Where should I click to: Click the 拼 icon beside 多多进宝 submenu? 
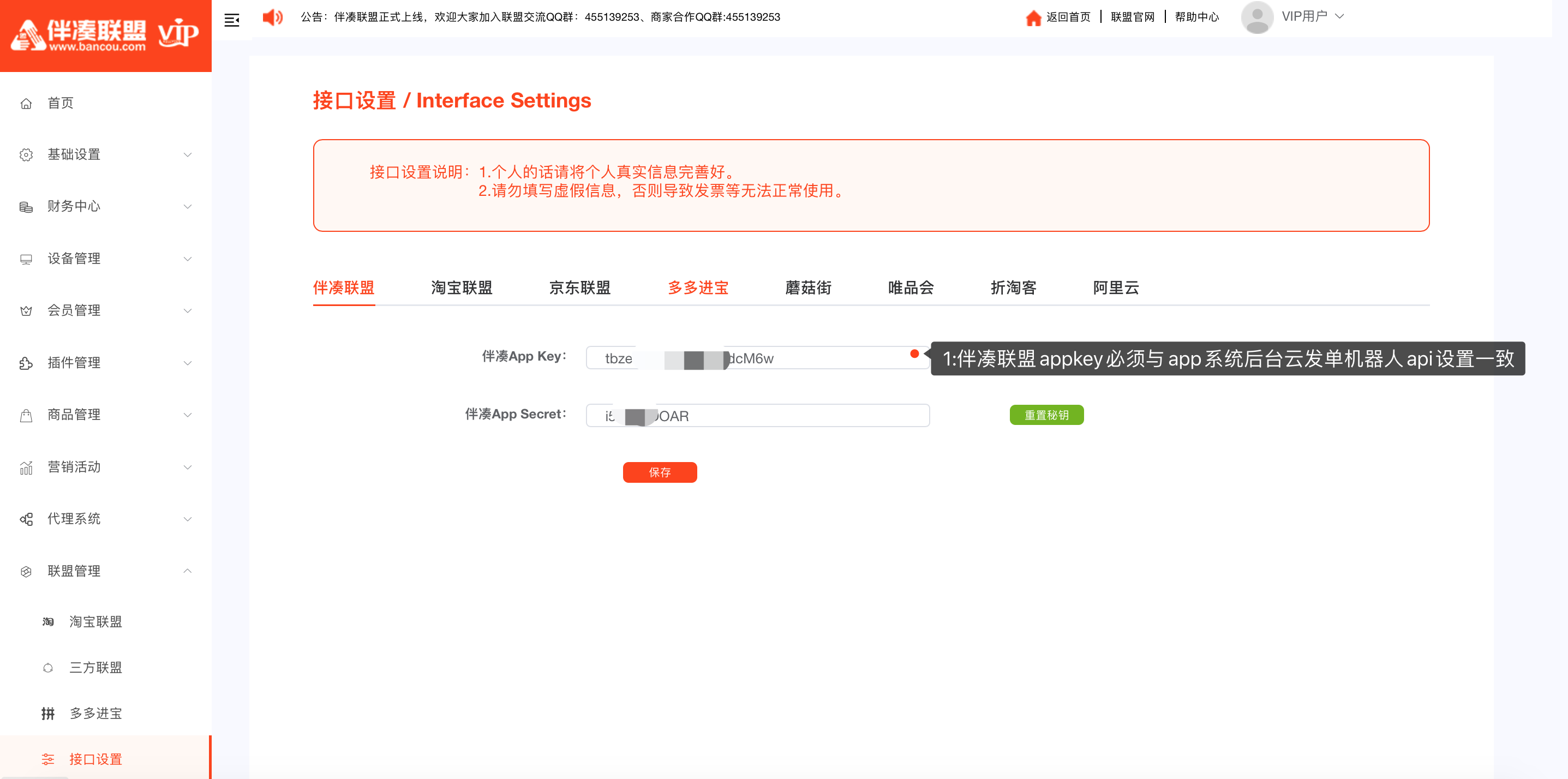48,714
